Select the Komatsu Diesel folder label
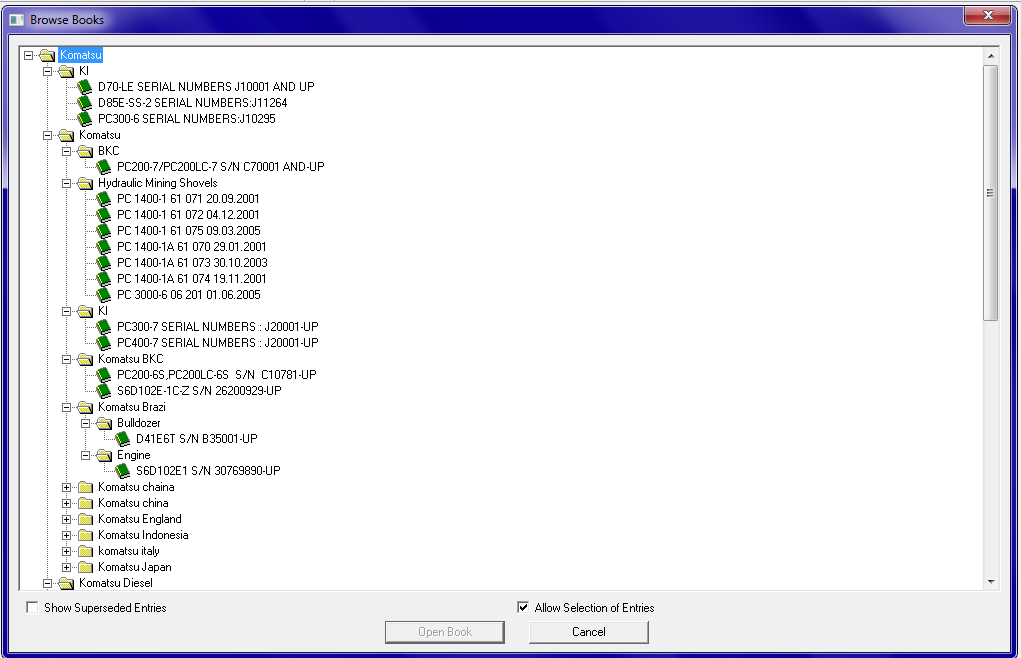The height and width of the screenshot is (658, 1021). [x=116, y=583]
